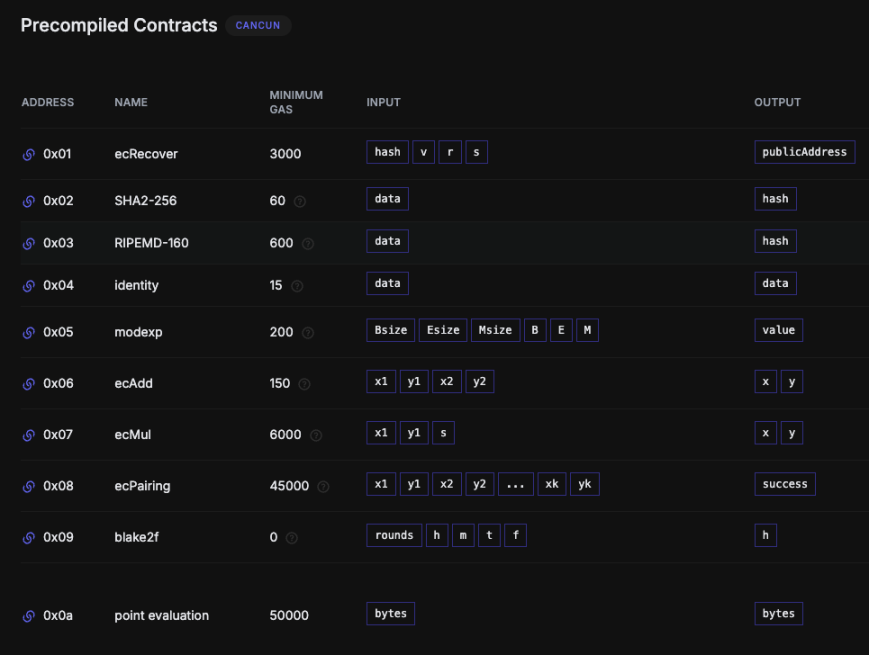
Task: Click the link icon for 0x0a point evaluation
Action: (x=29, y=616)
